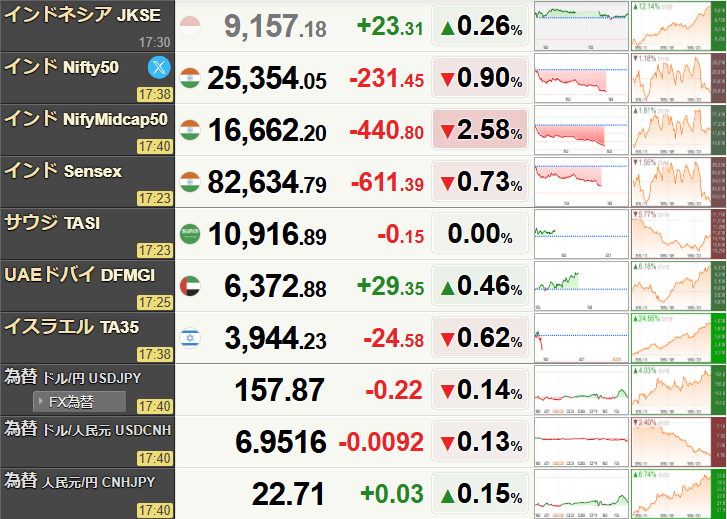727x519 pixels.
Task: Open CNHJPY intraday mini chart
Action: pyautogui.click(x=581, y=493)
